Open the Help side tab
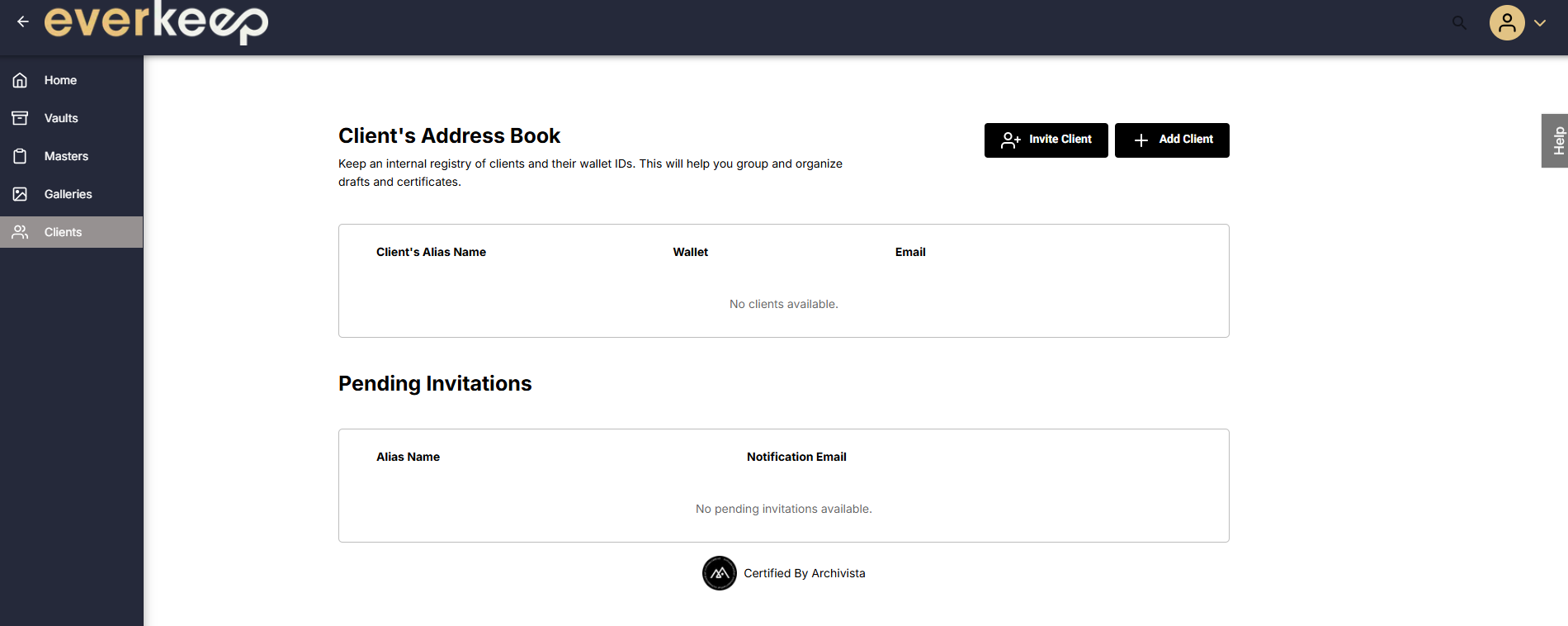The width and height of the screenshot is (1568, 626). pyautogui.click(x=1556, y=140)
